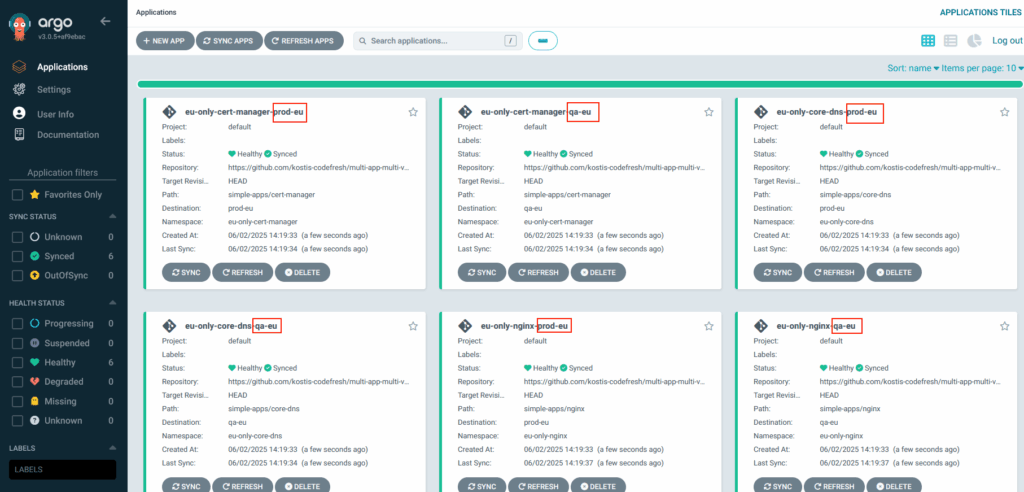
Task: Click the Argo octopus logo
Action: 19,23
